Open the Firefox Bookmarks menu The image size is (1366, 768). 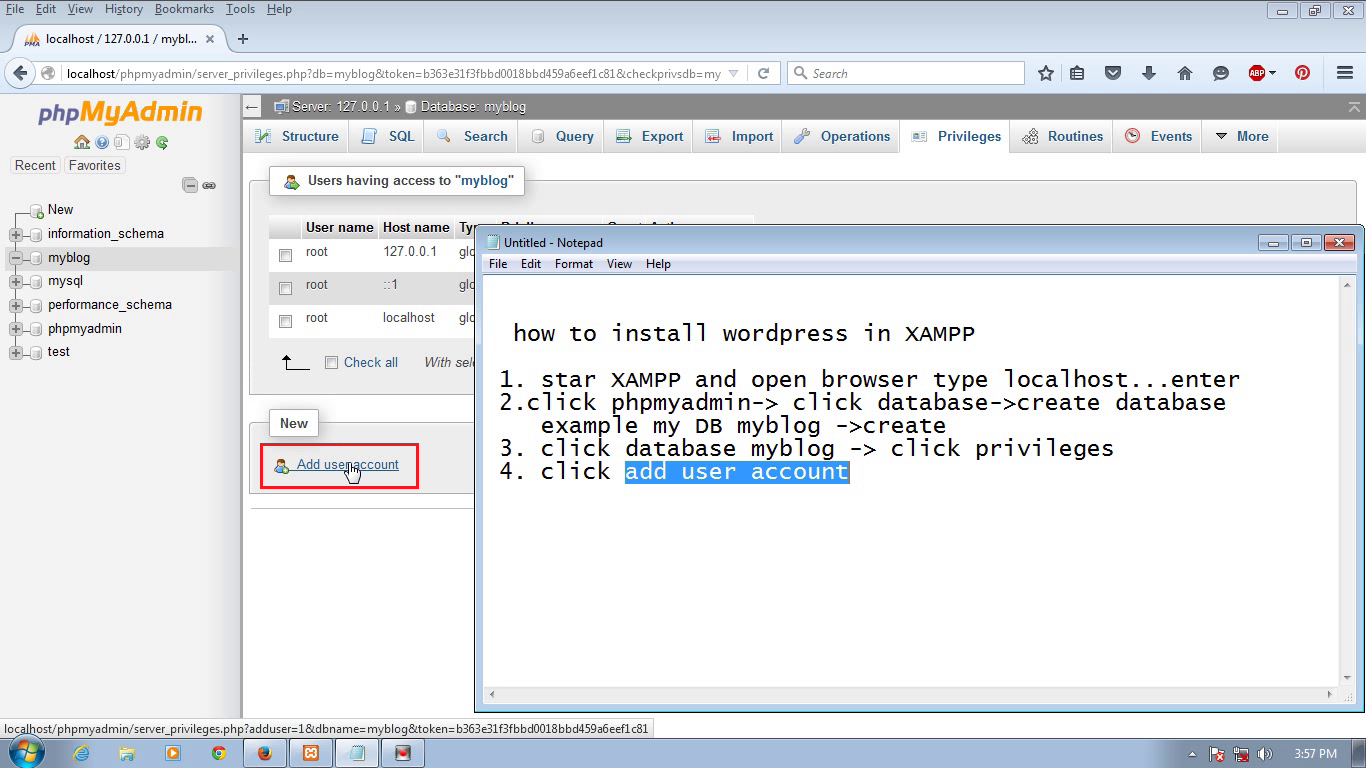pos(184,9)
